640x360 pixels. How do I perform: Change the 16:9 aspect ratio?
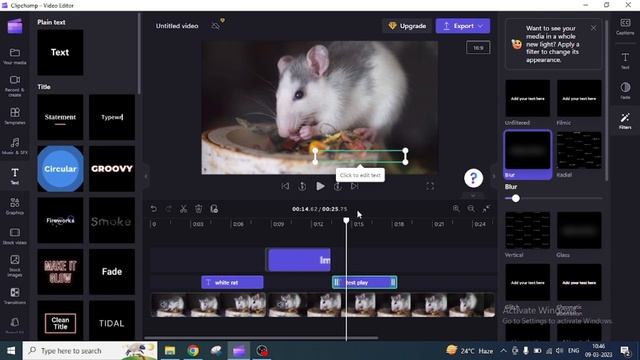478,48
